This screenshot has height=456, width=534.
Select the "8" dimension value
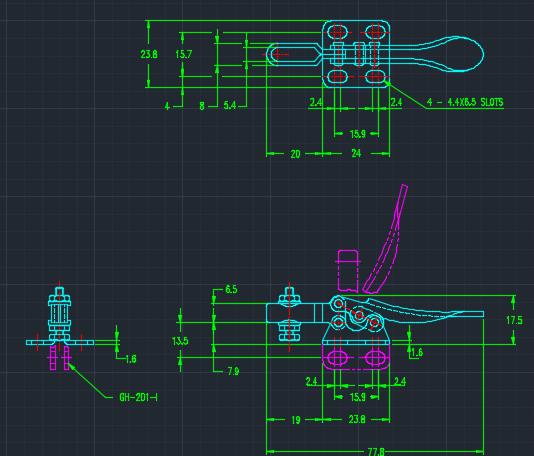(x=202, y=106)
